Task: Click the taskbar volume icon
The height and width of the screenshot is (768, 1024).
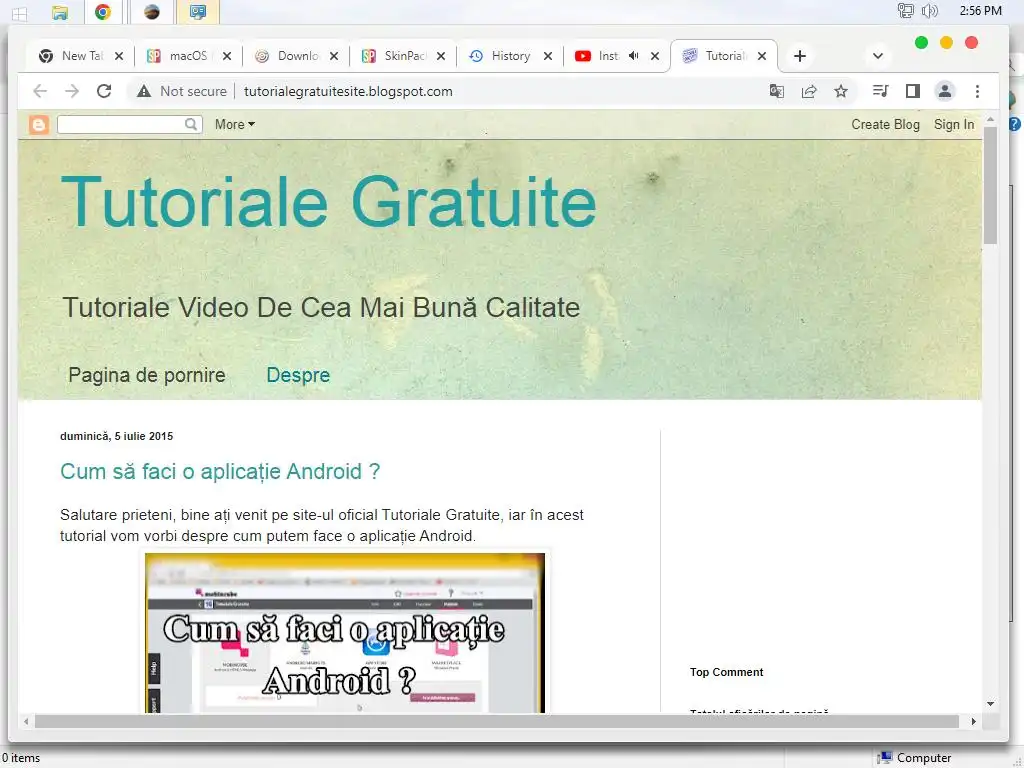Action: [929, 10]
